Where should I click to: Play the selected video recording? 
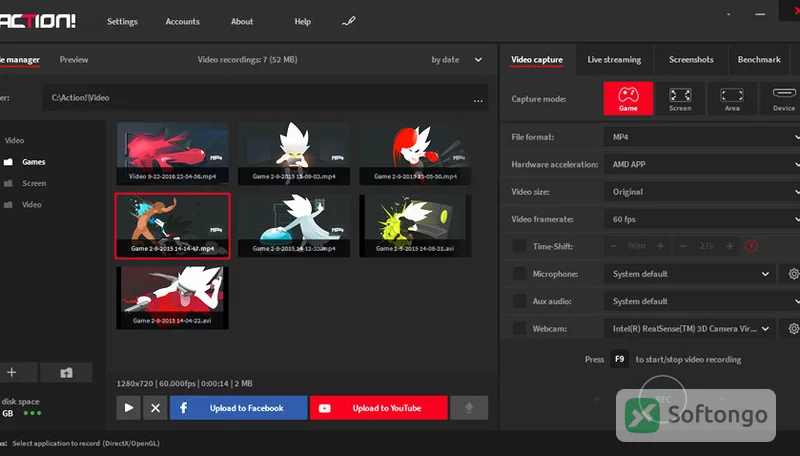[x=129, y=408]
